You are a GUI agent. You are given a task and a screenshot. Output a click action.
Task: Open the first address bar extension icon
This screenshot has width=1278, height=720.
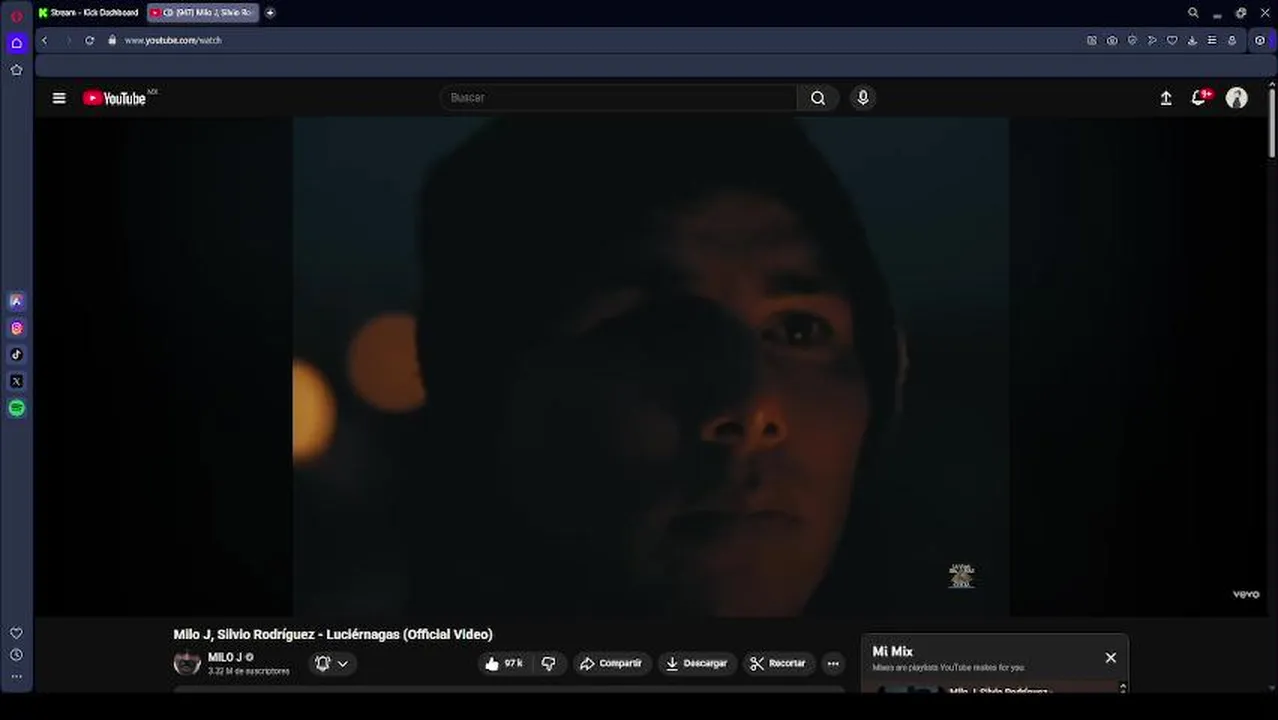1091,40
